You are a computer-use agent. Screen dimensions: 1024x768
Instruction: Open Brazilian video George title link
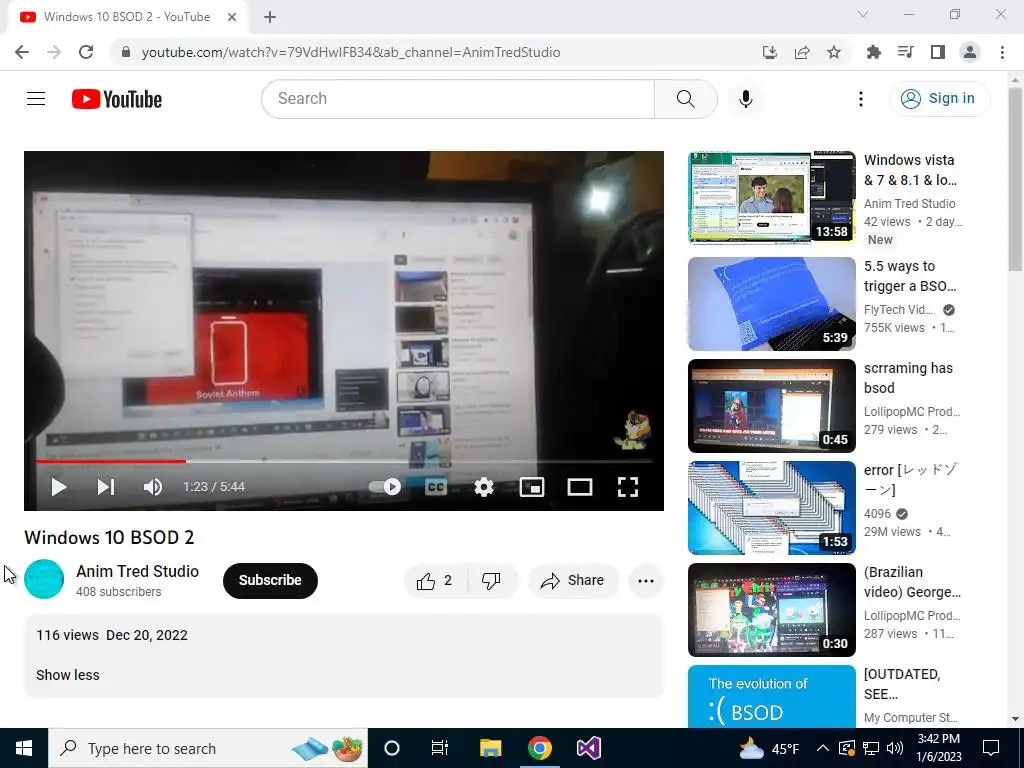[912, 582]
